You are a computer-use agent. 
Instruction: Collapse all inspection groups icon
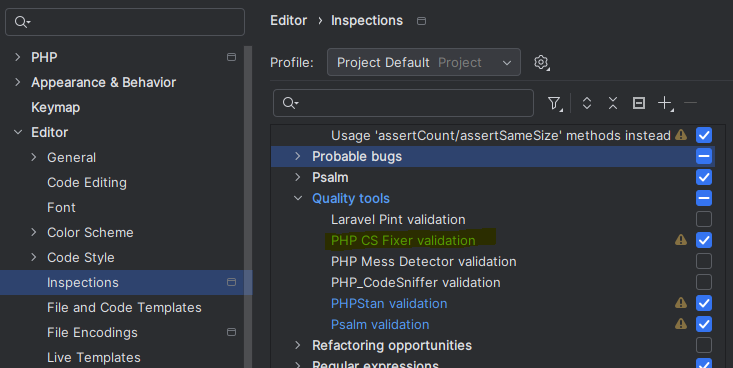[x=612, y=103]
